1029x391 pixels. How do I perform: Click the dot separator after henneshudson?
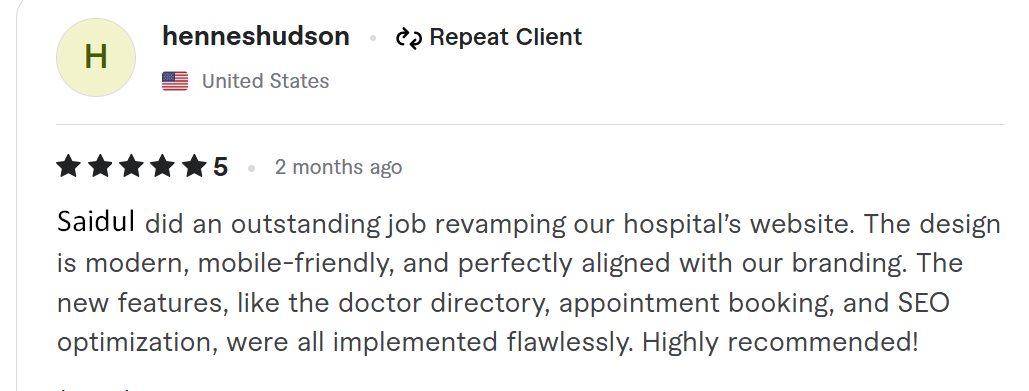pos(373,38)
